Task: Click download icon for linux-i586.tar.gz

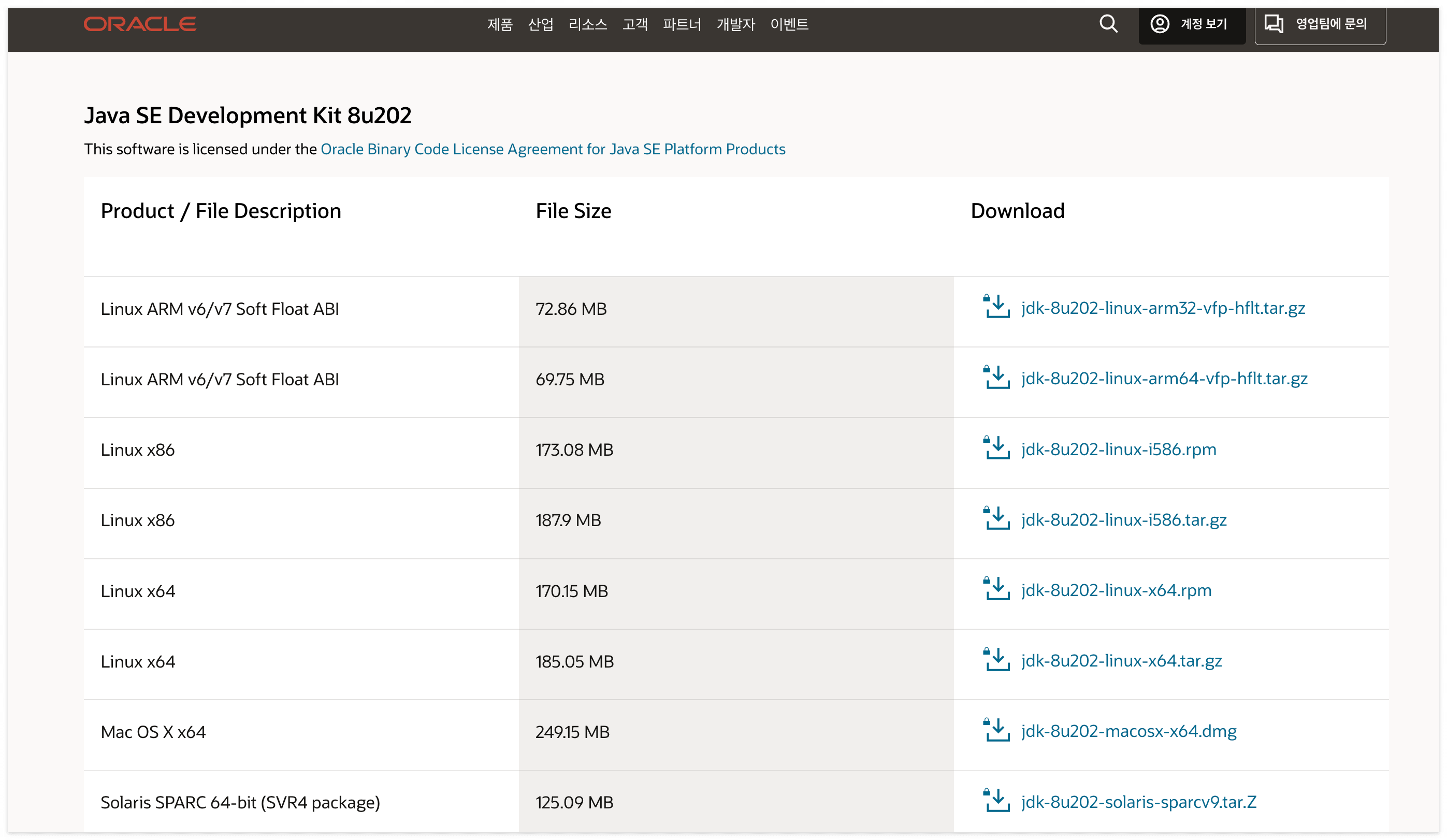Action: (996, 518)
